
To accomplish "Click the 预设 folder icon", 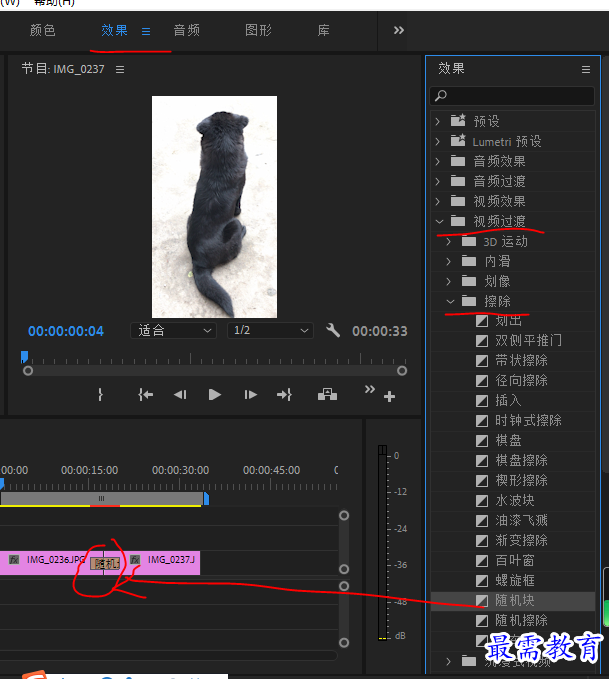I will tap(458, 120).
